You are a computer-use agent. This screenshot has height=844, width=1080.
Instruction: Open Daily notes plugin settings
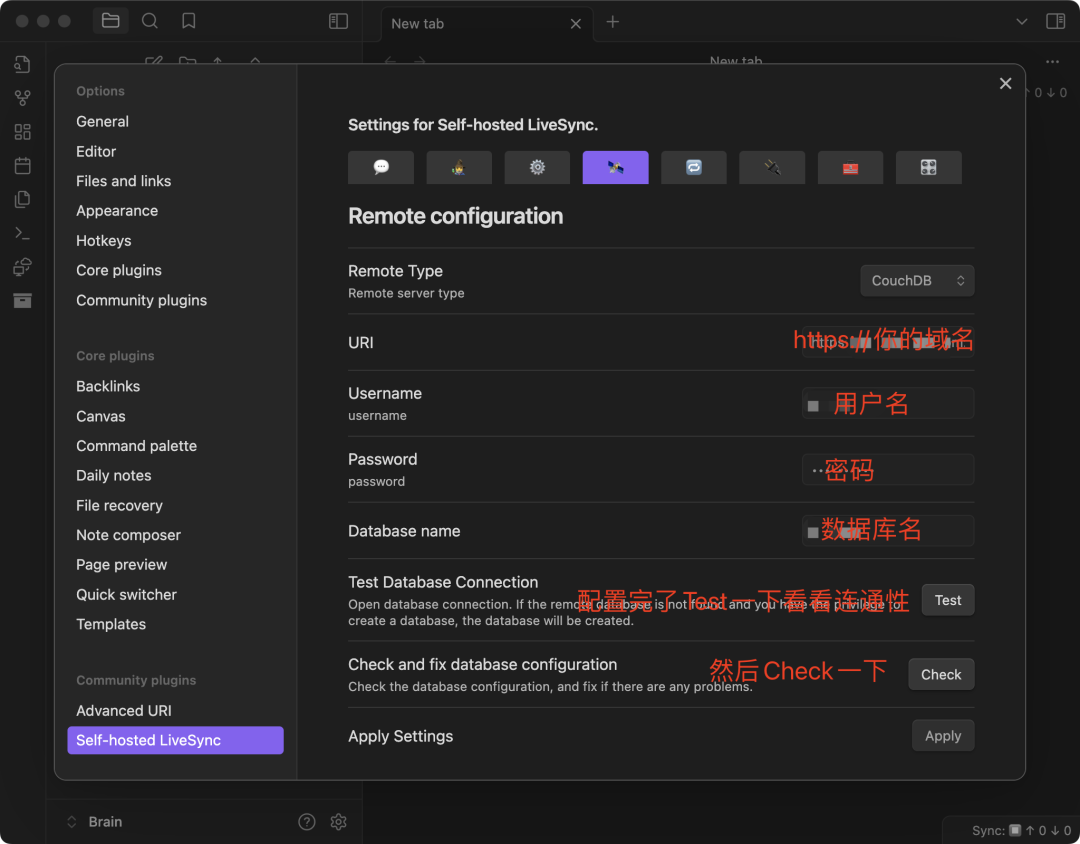[114, 475]
